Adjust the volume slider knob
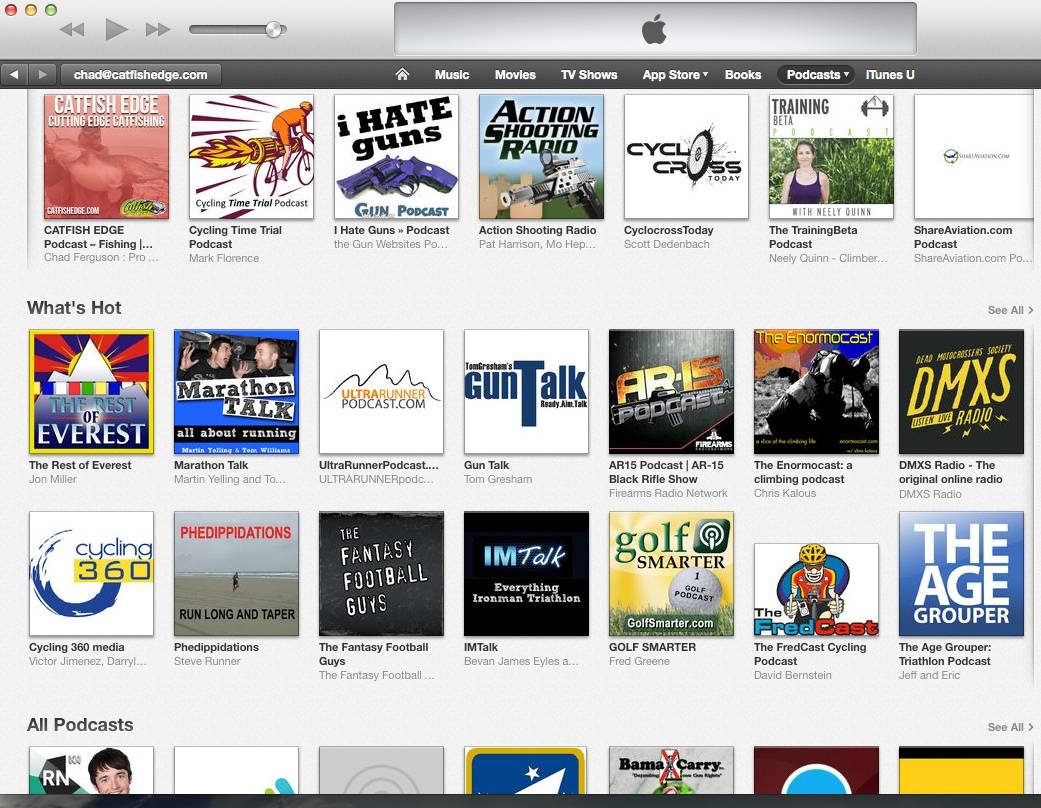The image size is (1041, 808). click(x=273, y=29)
